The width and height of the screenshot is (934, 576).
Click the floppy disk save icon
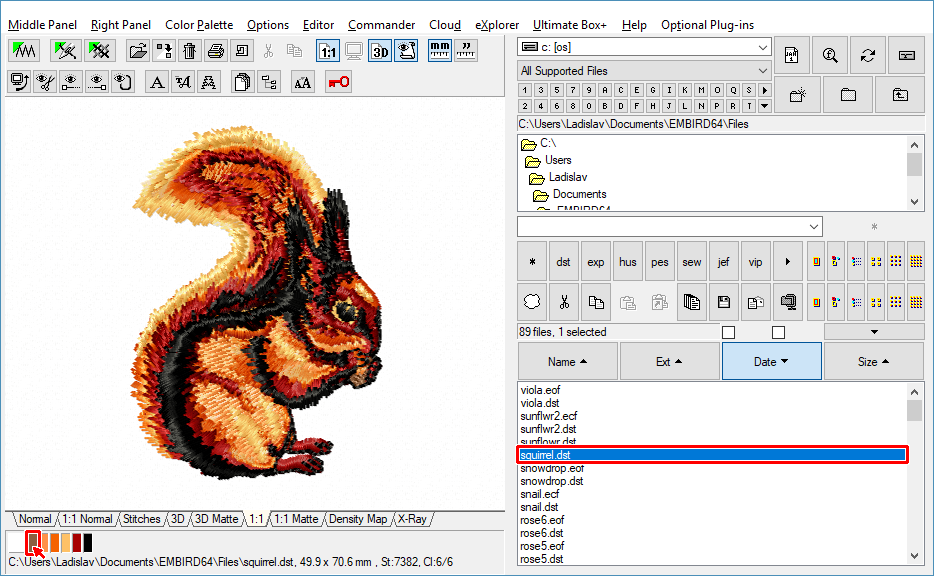point(724,301)
